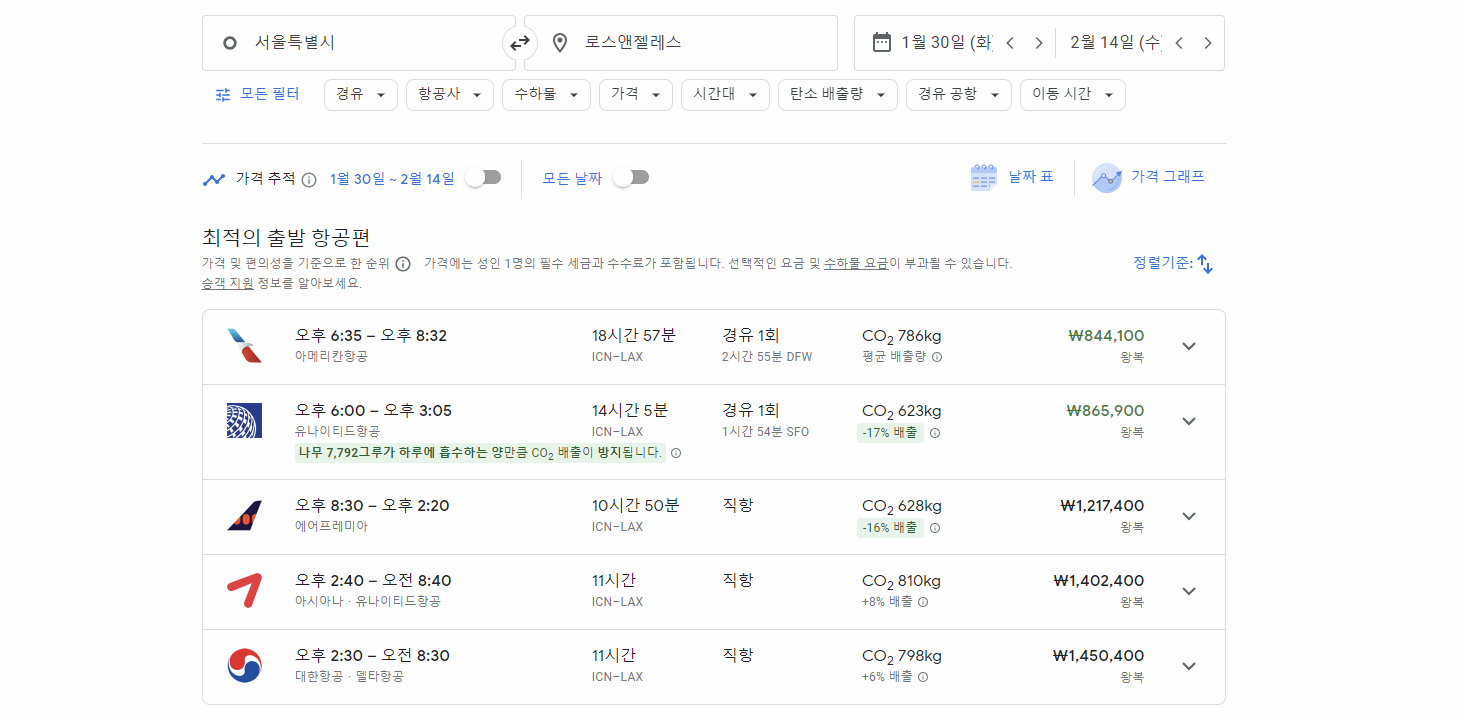The height and width of the screenshot is (720, 1462).
Task: Expand the American Airlines flight details chevron
Action: point(1189,345)
